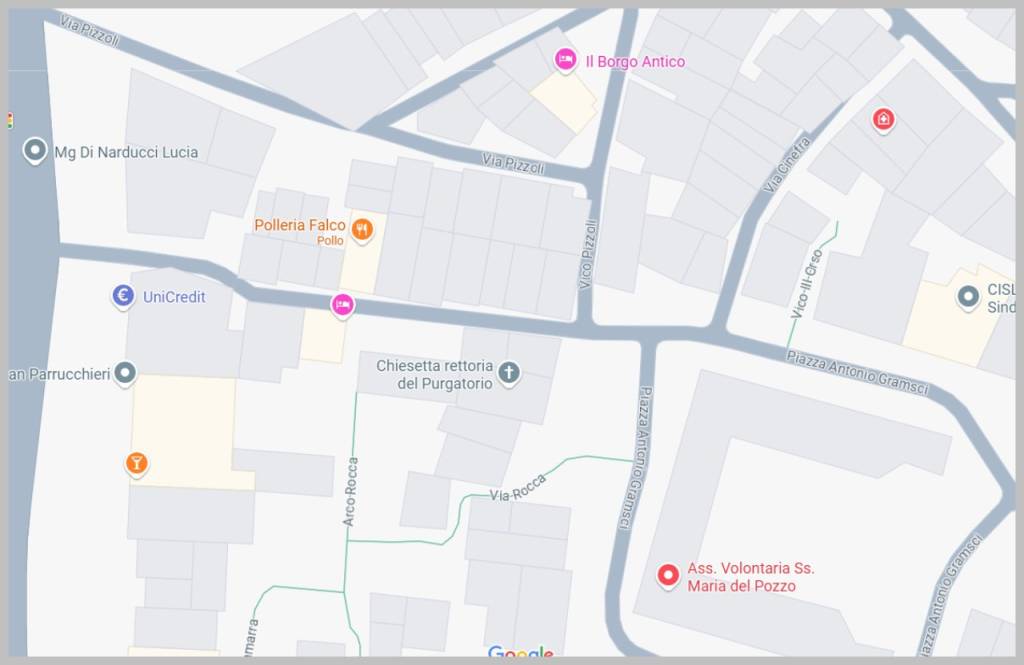Click the Via Rocca street label
Viewport: 1024px width, 665px height.
518,489
